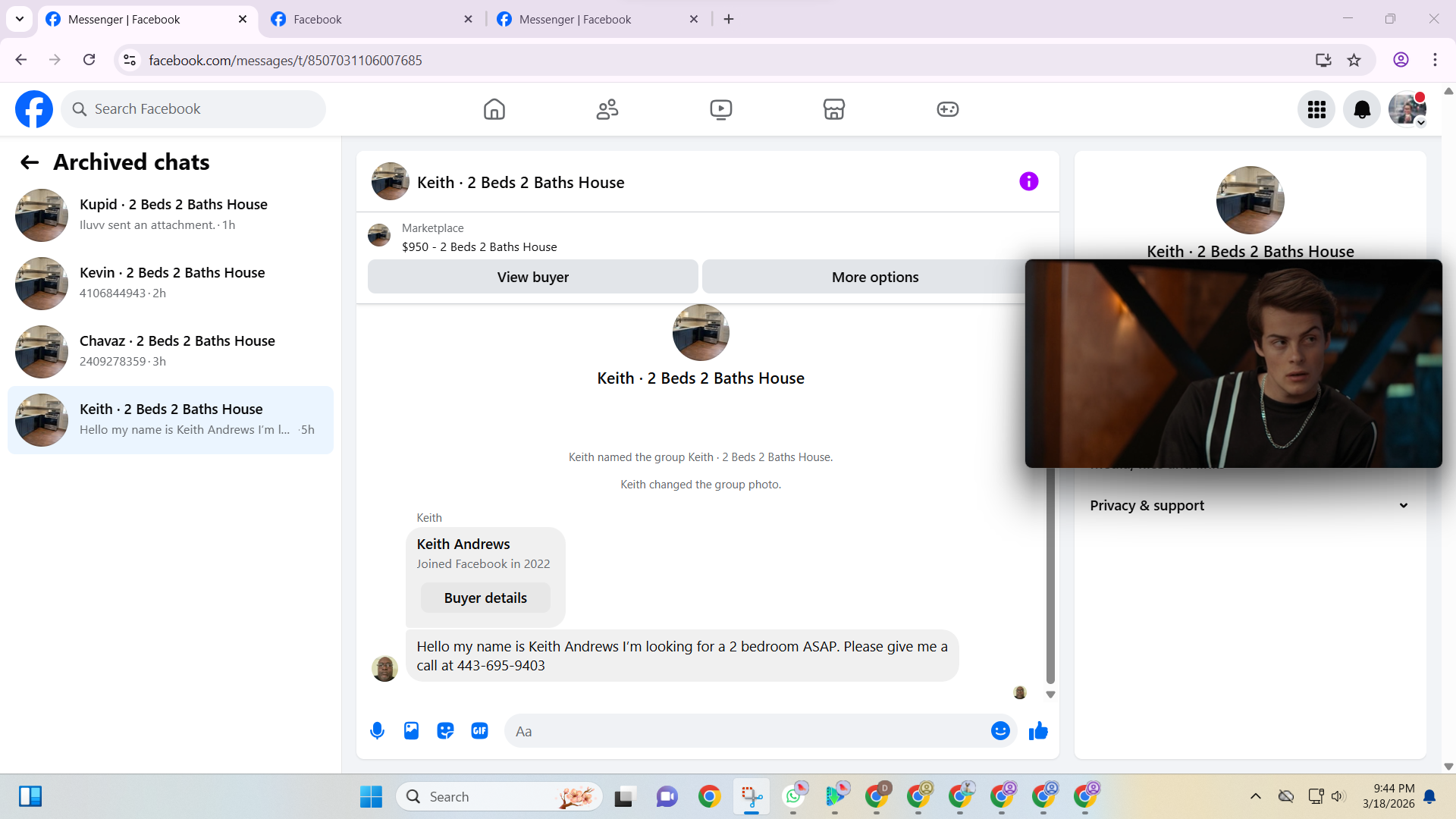Viewport: 1456px width, 819px height.
Task: Open the sticker picker icon
Action: [x=445, y=731]
